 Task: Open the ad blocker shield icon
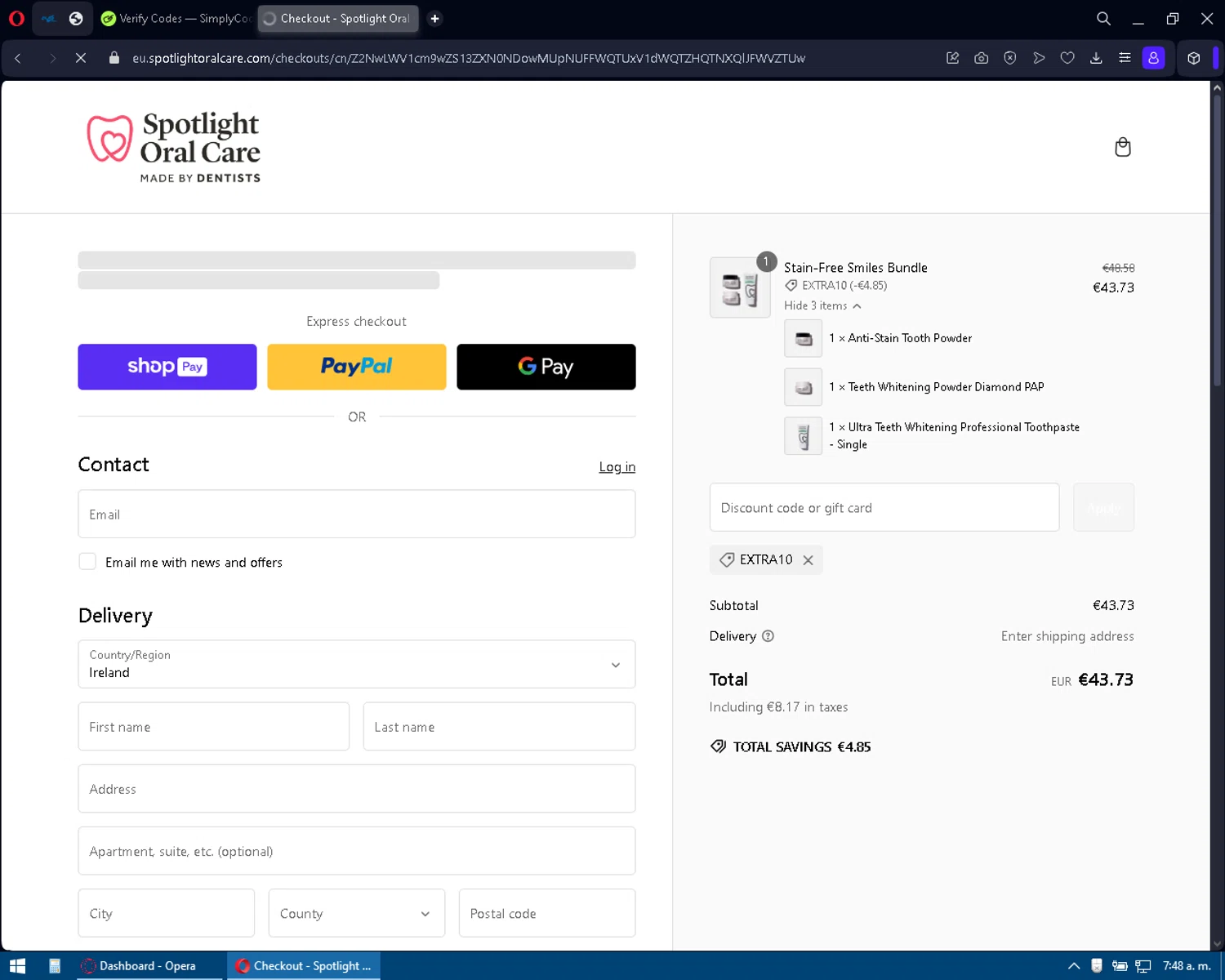(1010, 58)
